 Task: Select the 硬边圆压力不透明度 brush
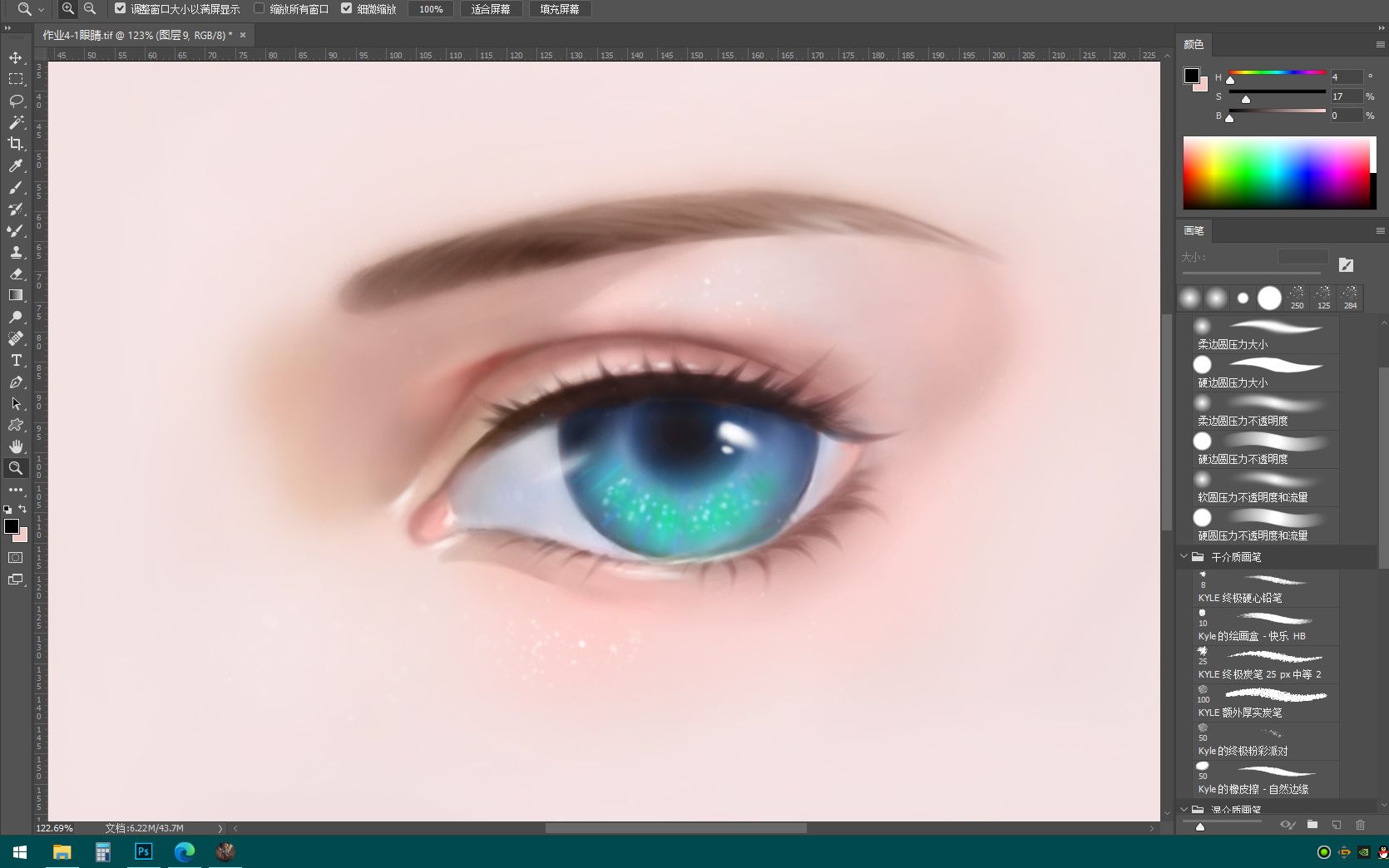pyautogui.click(x=1264, y=449)
